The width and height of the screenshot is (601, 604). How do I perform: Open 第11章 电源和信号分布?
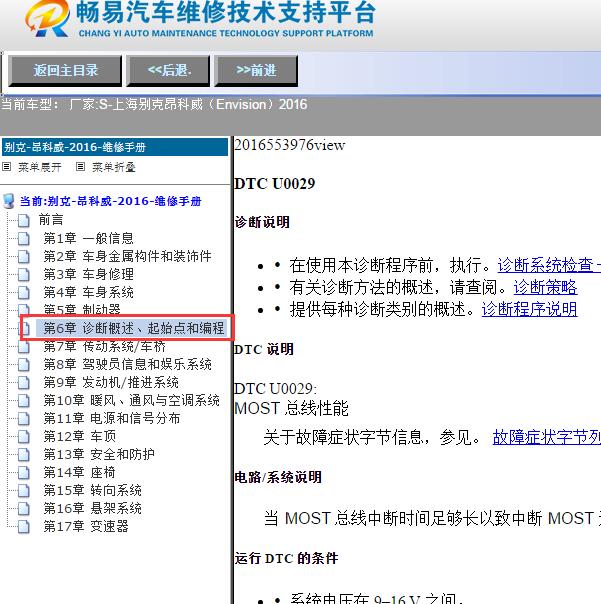coord(112,418)
